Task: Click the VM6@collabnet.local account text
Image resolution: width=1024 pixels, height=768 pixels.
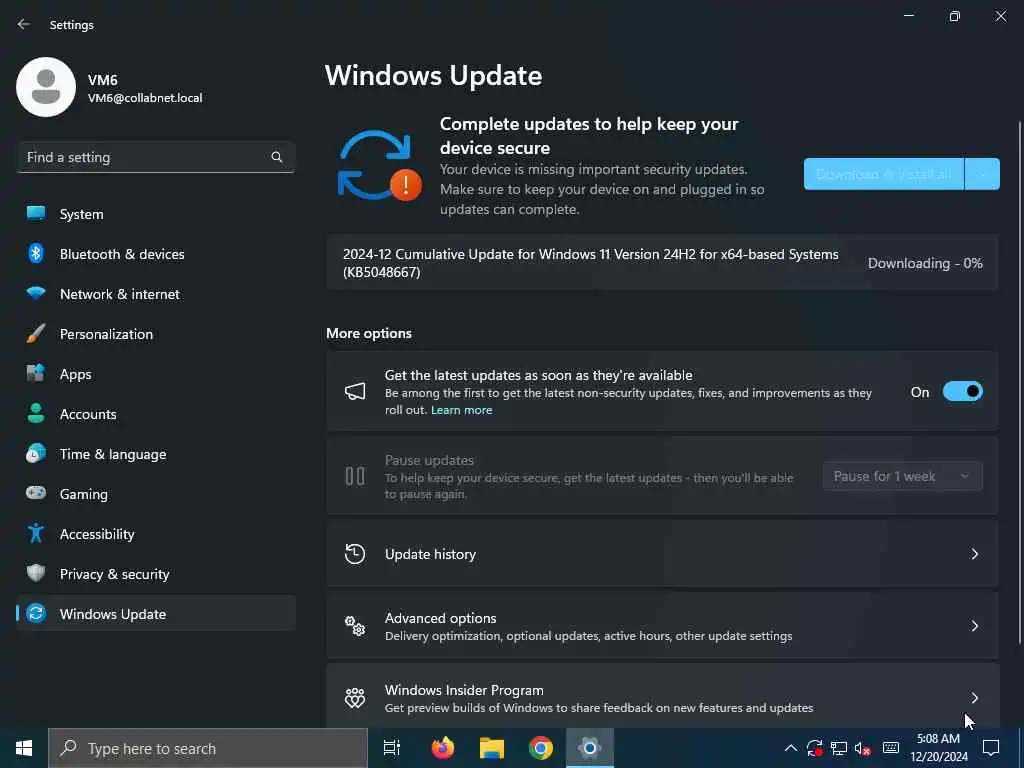Action: click(x=145, y=98)
